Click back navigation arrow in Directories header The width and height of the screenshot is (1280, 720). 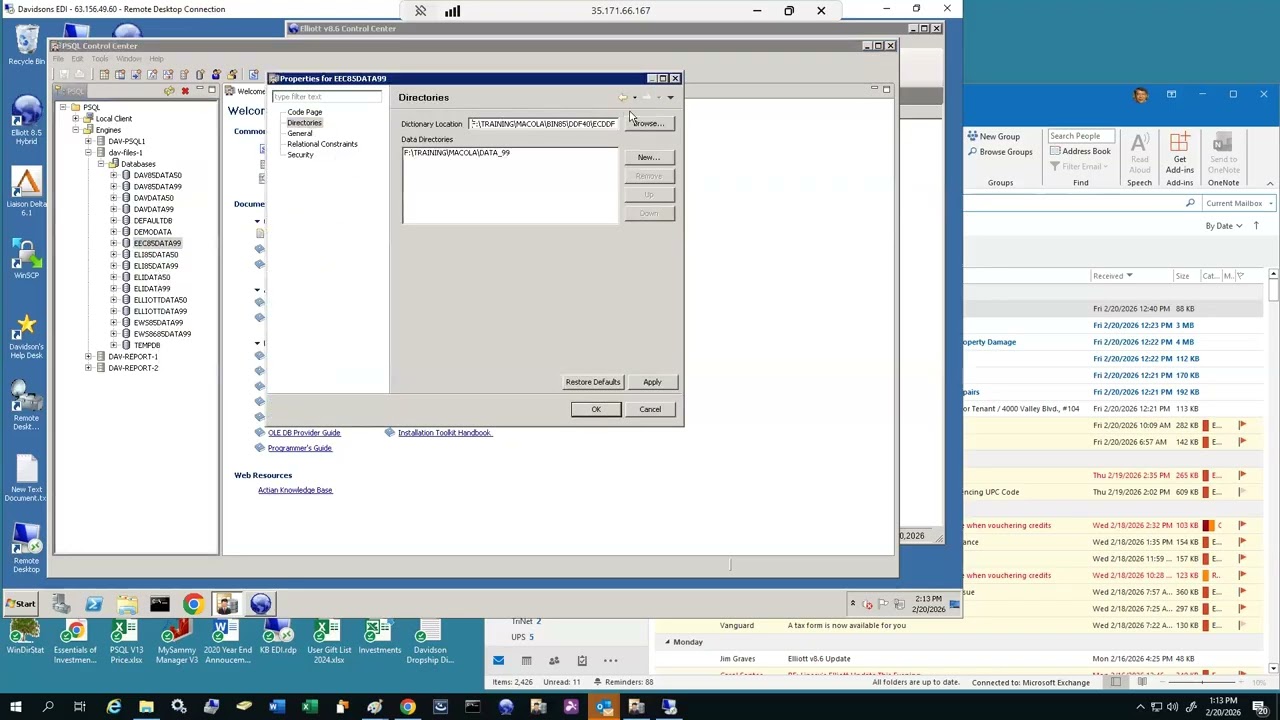coord(622,97)
